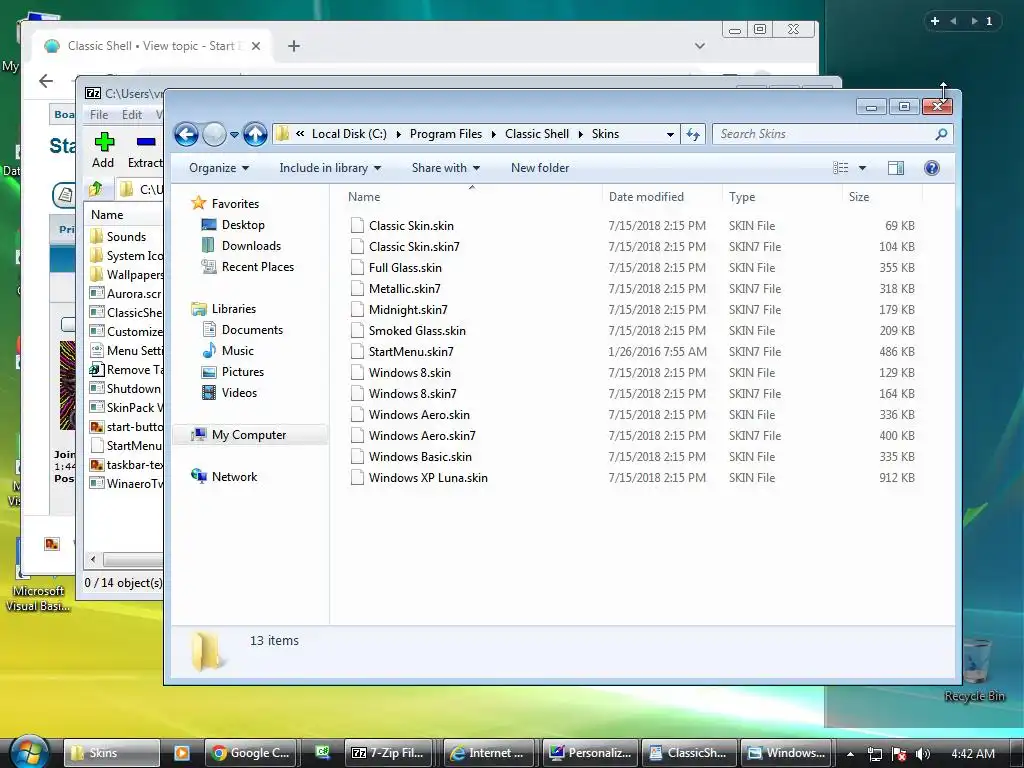
Task: Go back in Explorer navigation
Action: coord(186,135)
